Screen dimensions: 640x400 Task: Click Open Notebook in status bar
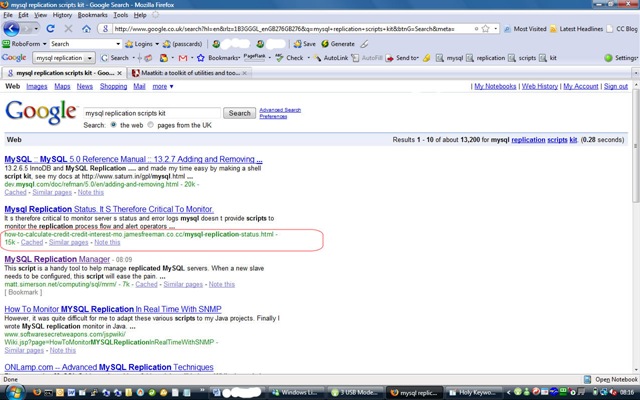tap(611, 380)
